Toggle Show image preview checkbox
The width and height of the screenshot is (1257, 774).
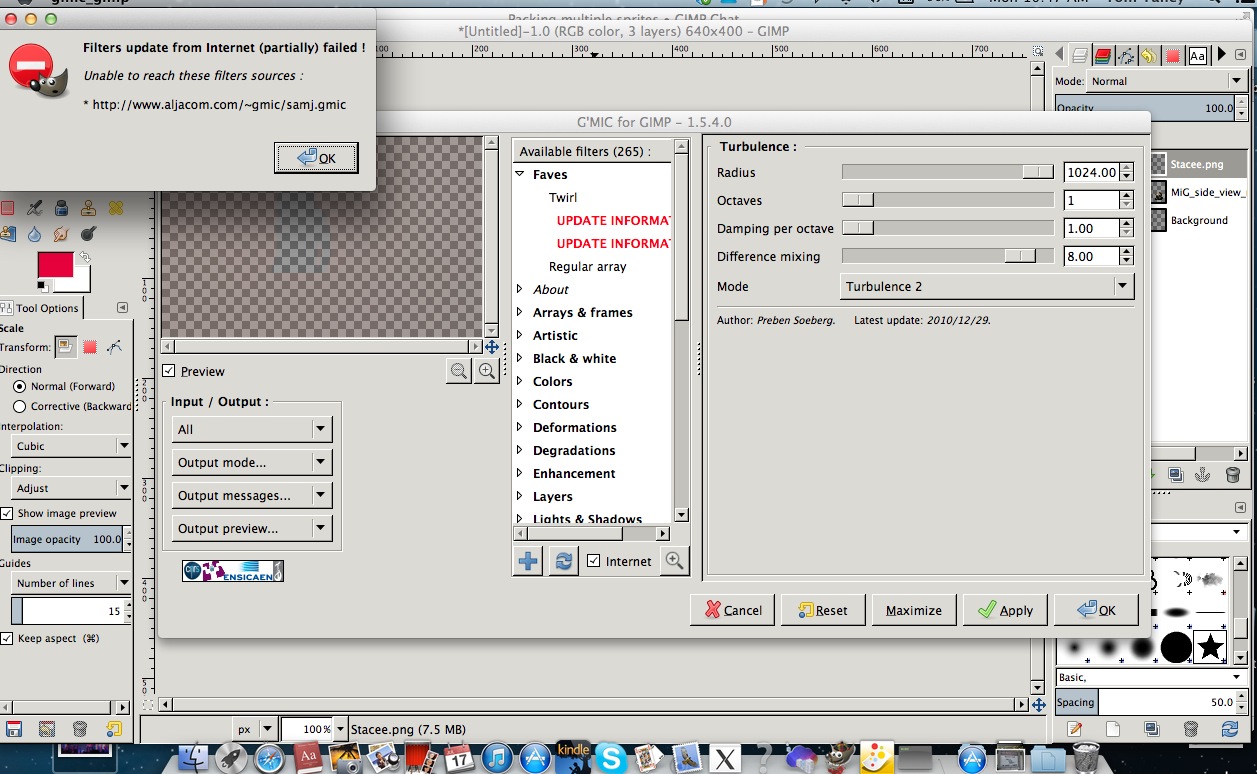[6, 513]
